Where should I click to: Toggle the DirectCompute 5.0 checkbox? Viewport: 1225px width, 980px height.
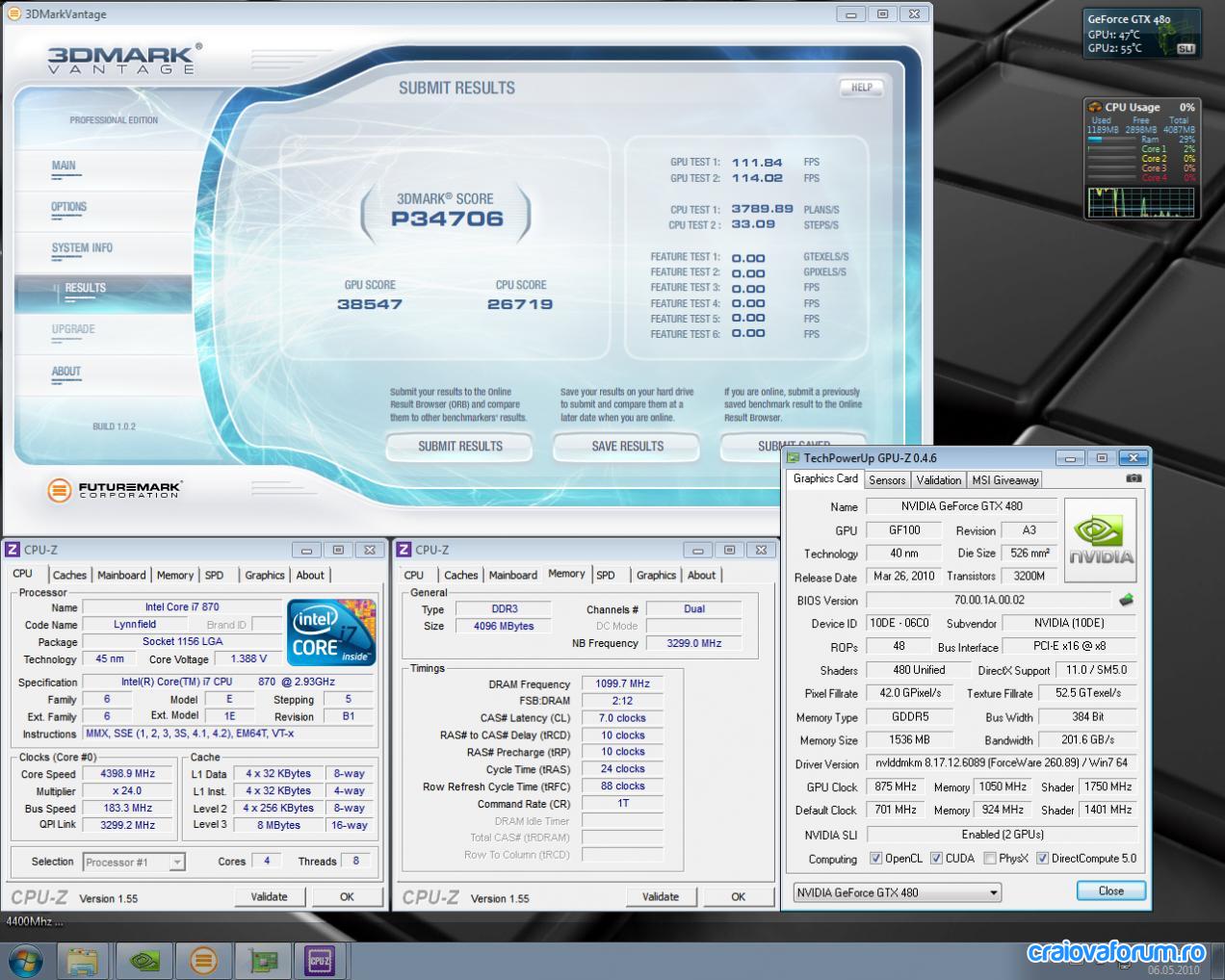tap(1042, 859)
